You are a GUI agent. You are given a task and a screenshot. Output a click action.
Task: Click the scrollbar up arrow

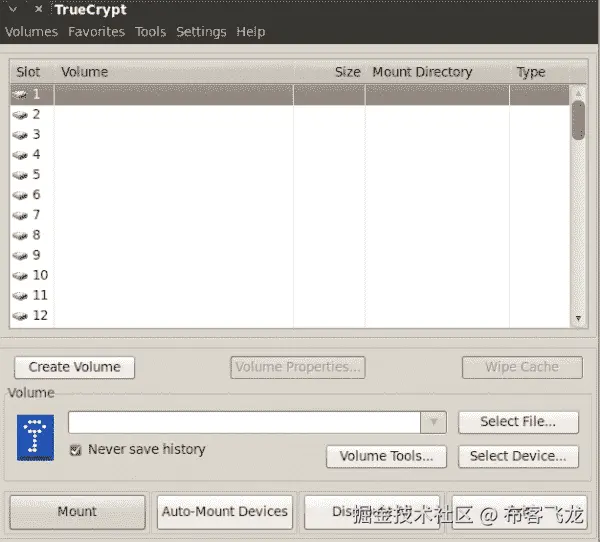point(578,93)
